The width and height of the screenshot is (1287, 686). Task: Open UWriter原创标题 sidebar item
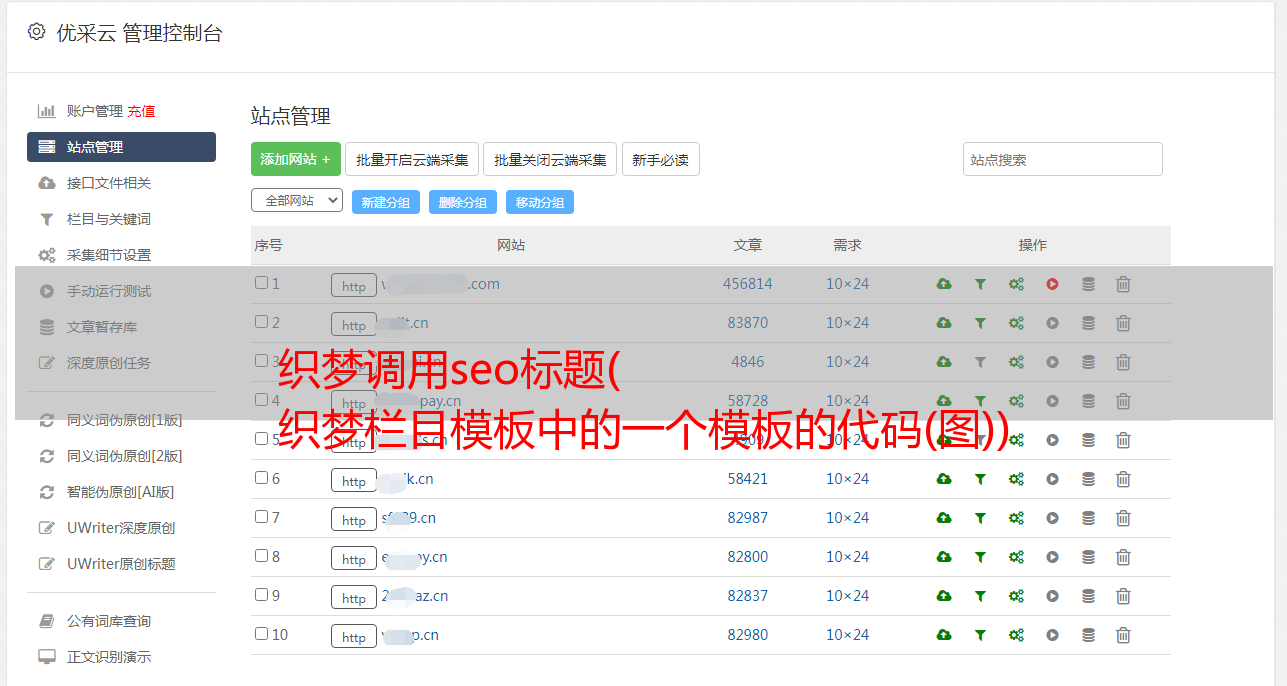(x=121, y=564)
